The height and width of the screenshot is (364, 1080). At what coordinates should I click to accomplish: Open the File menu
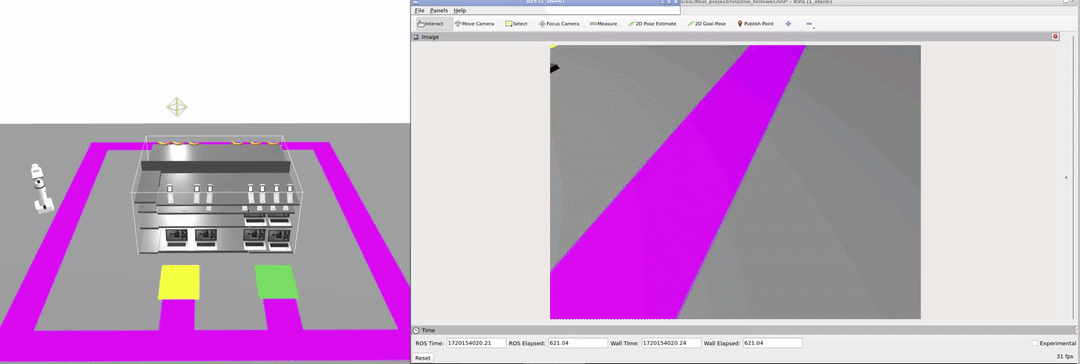click(419, 10)
